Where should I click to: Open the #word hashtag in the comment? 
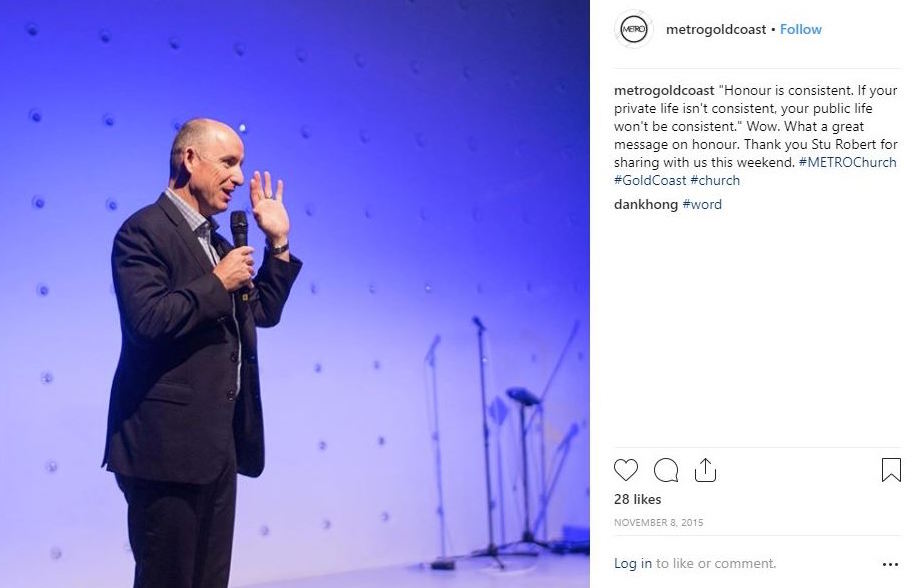click(x=702, y=205)
